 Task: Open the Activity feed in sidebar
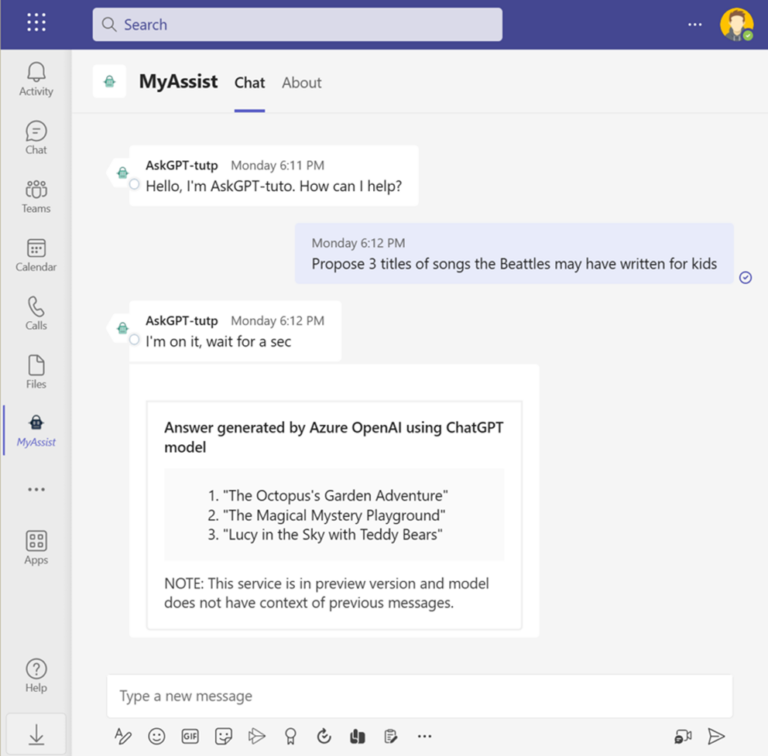tap(36, 79)
